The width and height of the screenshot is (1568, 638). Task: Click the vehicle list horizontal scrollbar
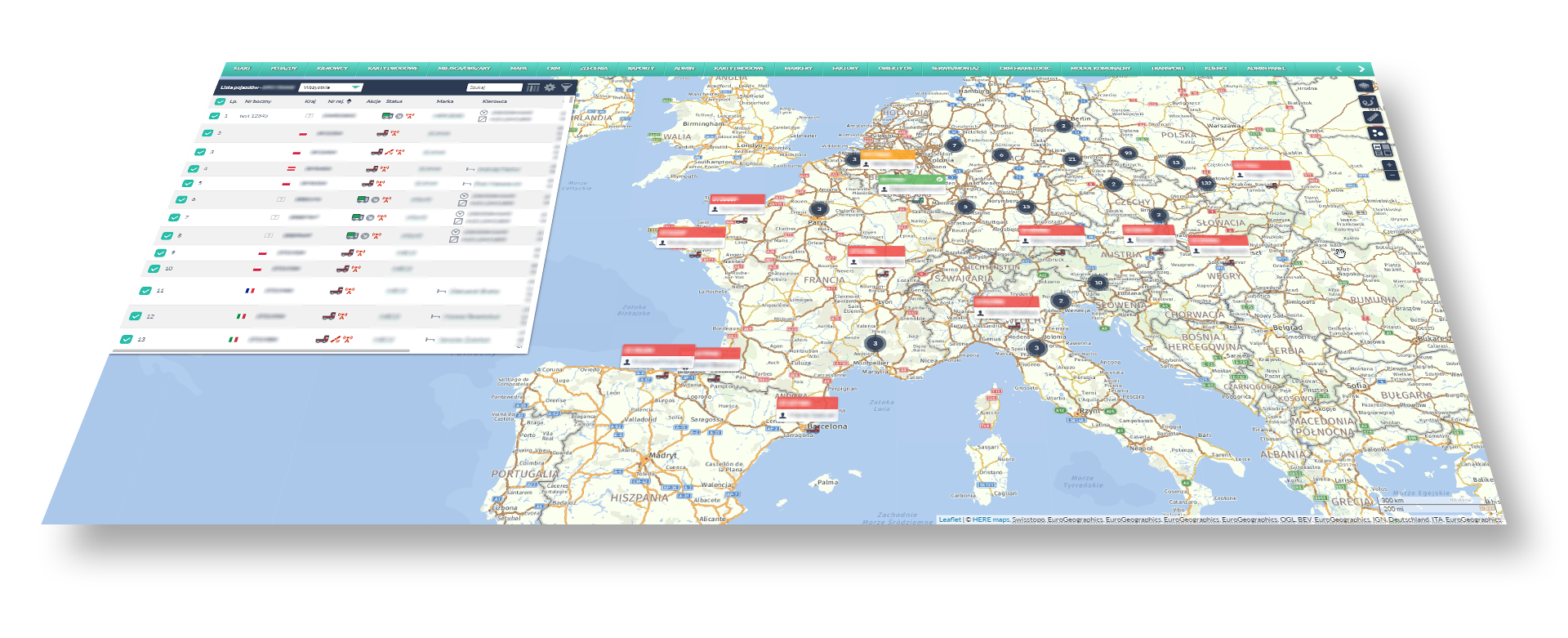tap(261, 350)
